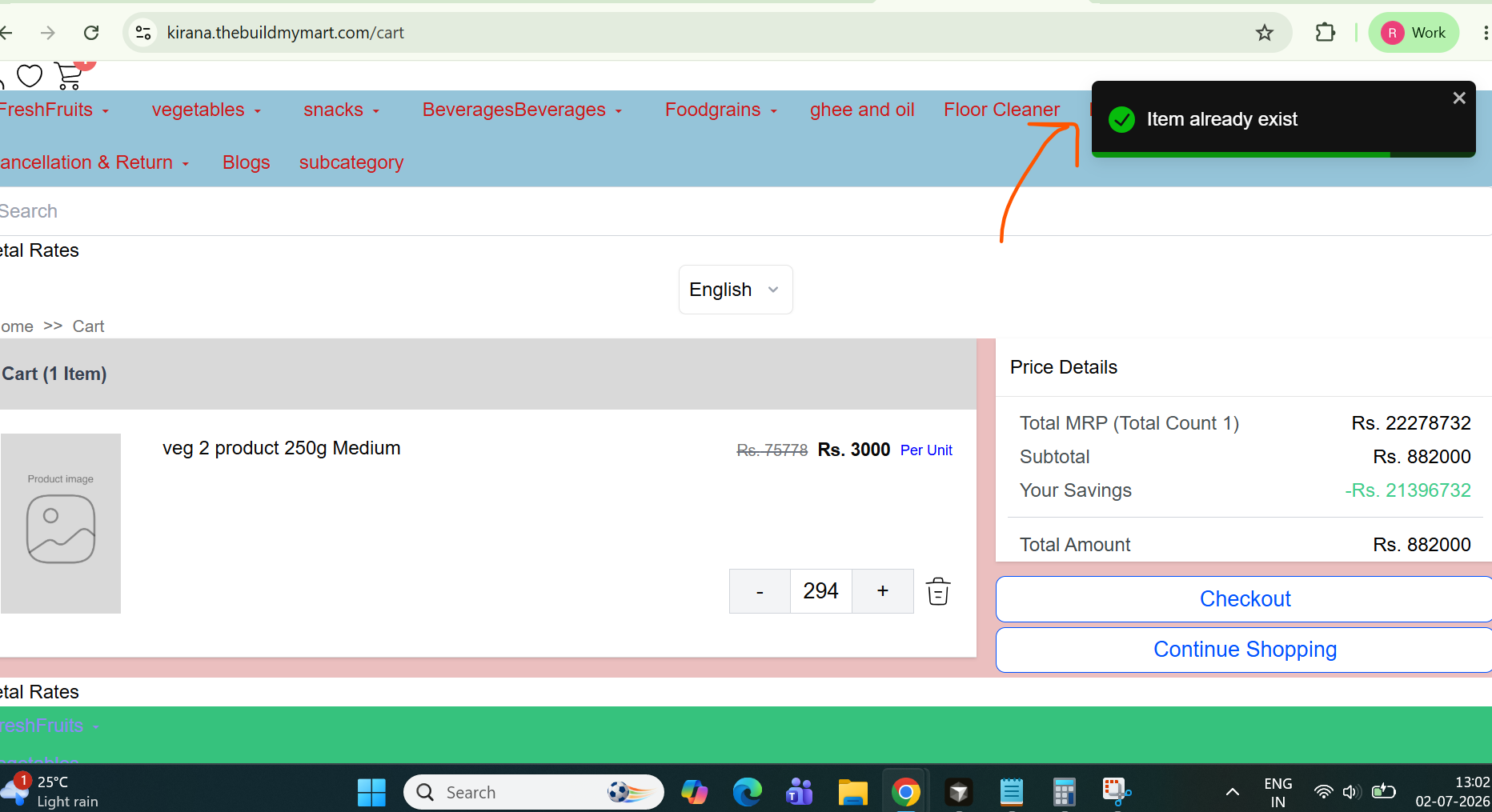The height and width of the screenshot is (812, 1492).
Task: Click Continue Shopping button
Action: click(1245, 650)
